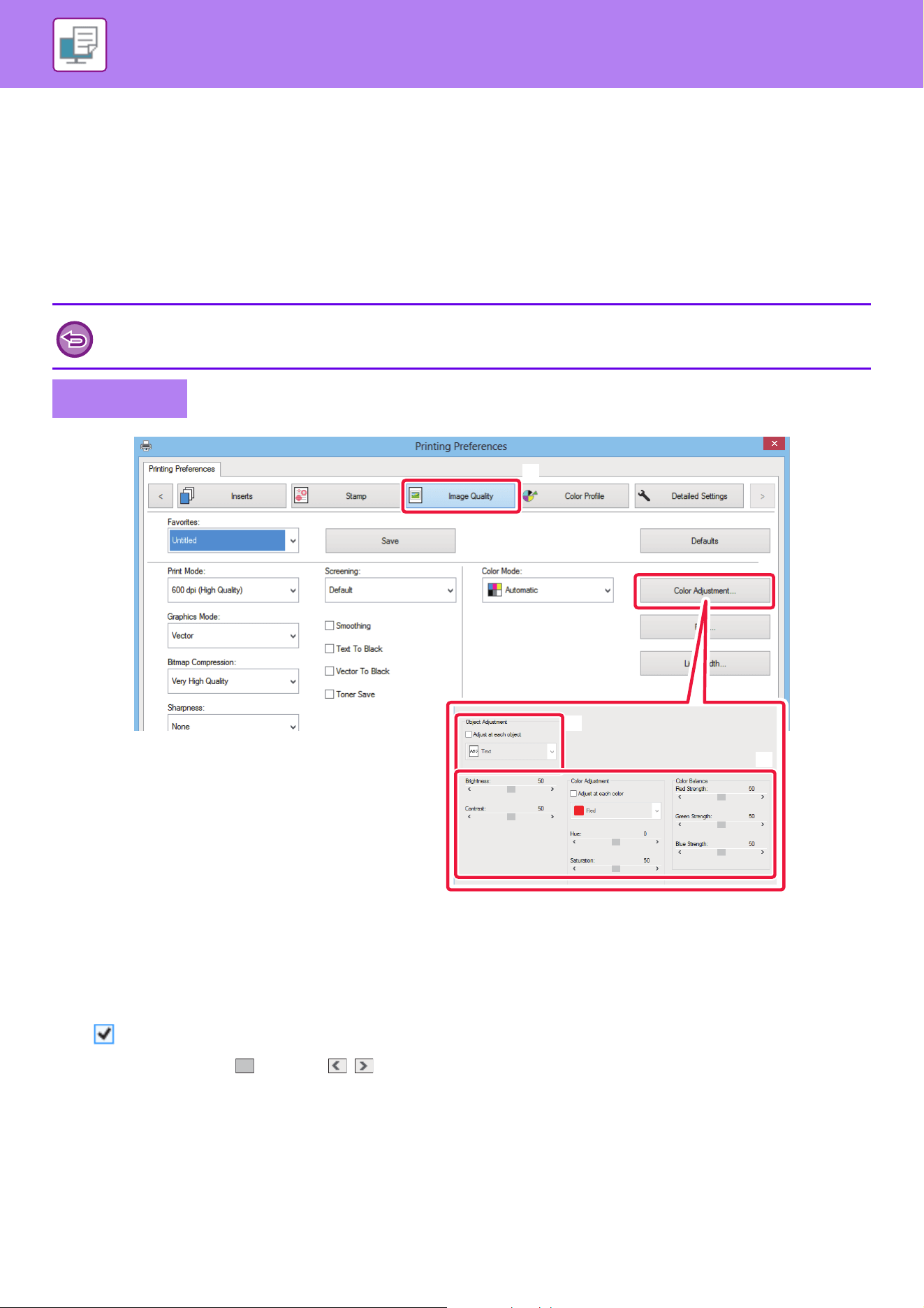Click the Save button next to Favorites

tap(390, 541)
